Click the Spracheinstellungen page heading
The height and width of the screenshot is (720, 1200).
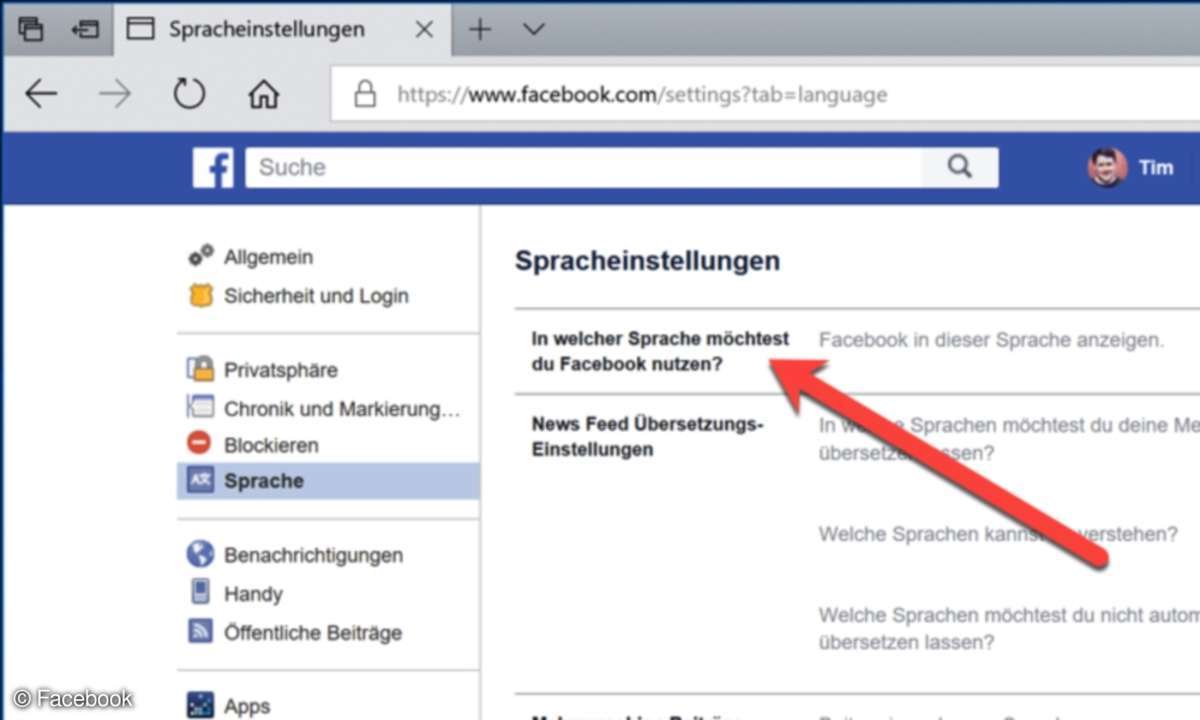point(647,262)
